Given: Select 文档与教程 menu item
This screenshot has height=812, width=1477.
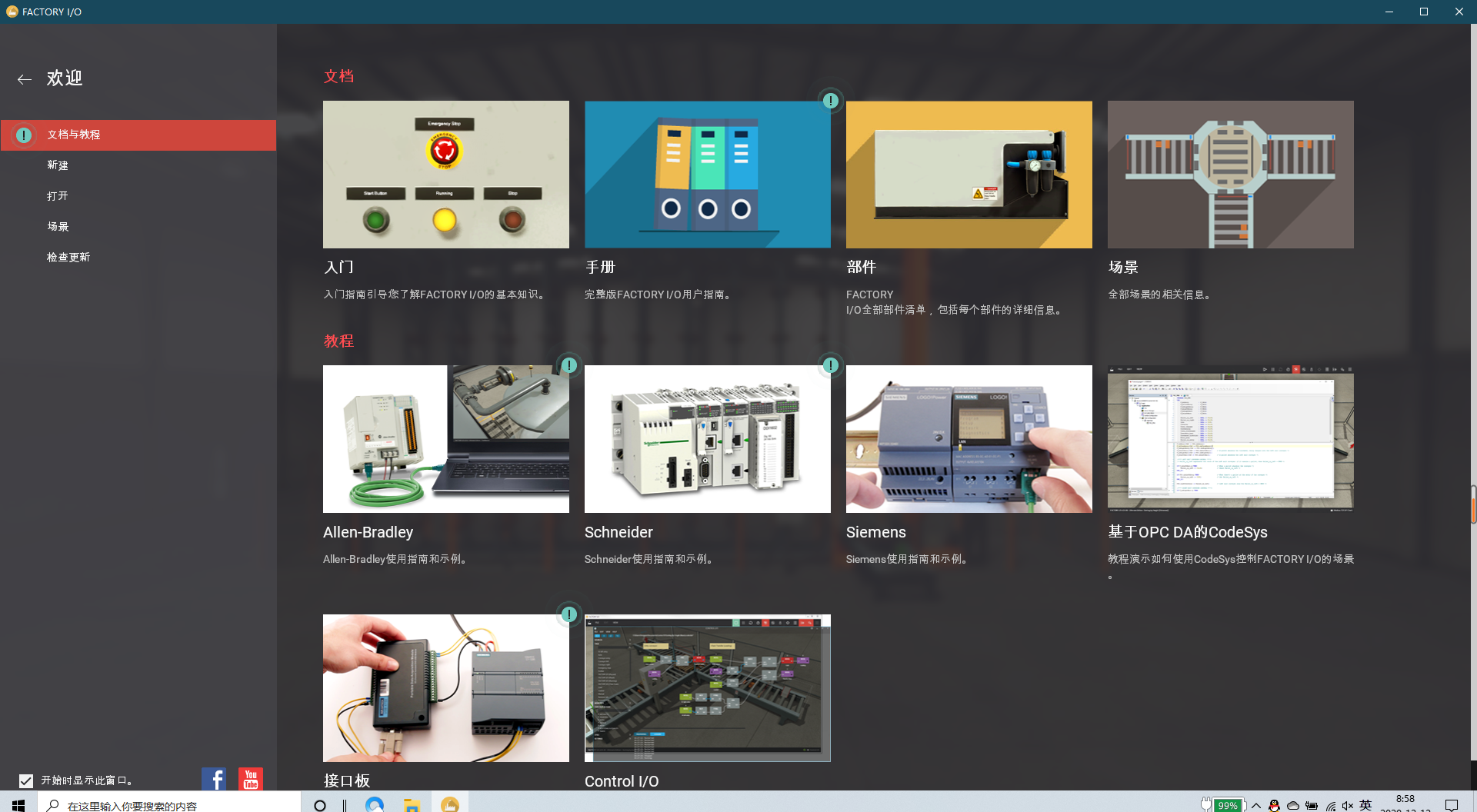Looking at the screenshot, I should (x=138, y=135).
